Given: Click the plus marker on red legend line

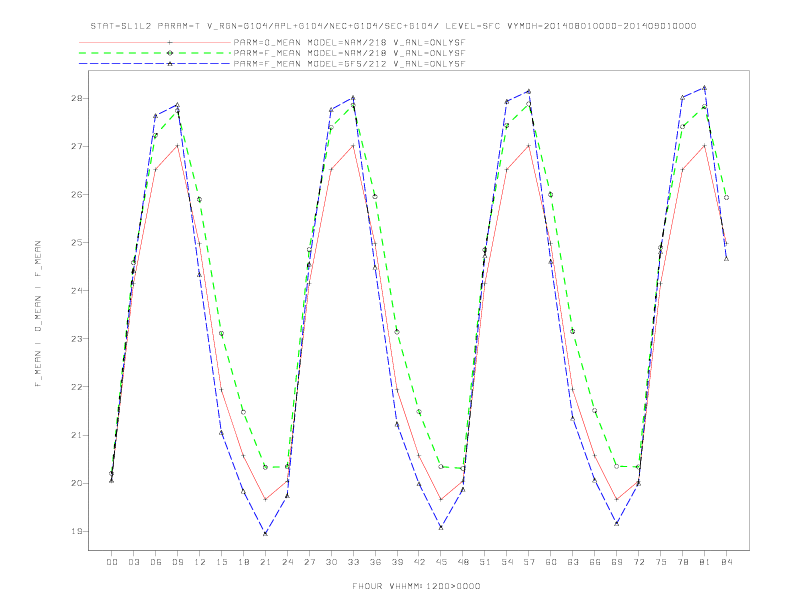Looking at the screenshot, I should click(170, 42).
